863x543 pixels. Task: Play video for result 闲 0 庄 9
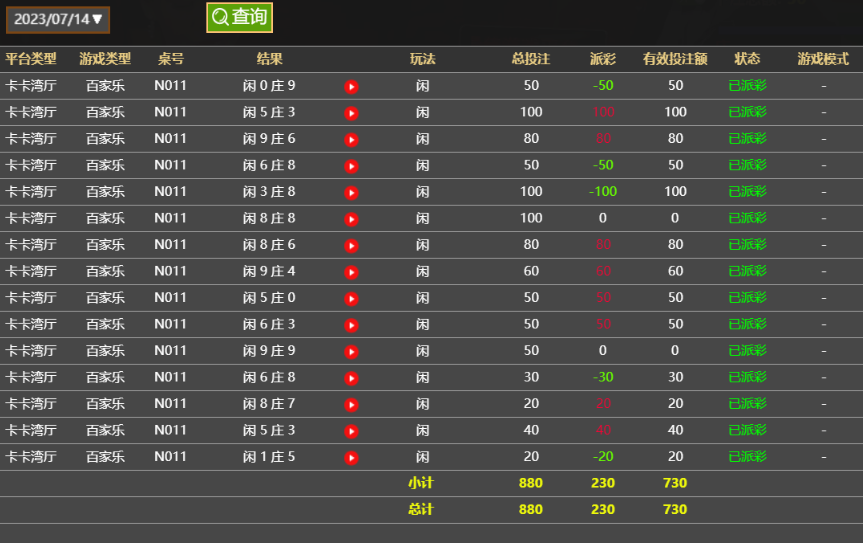click(351, 86)
